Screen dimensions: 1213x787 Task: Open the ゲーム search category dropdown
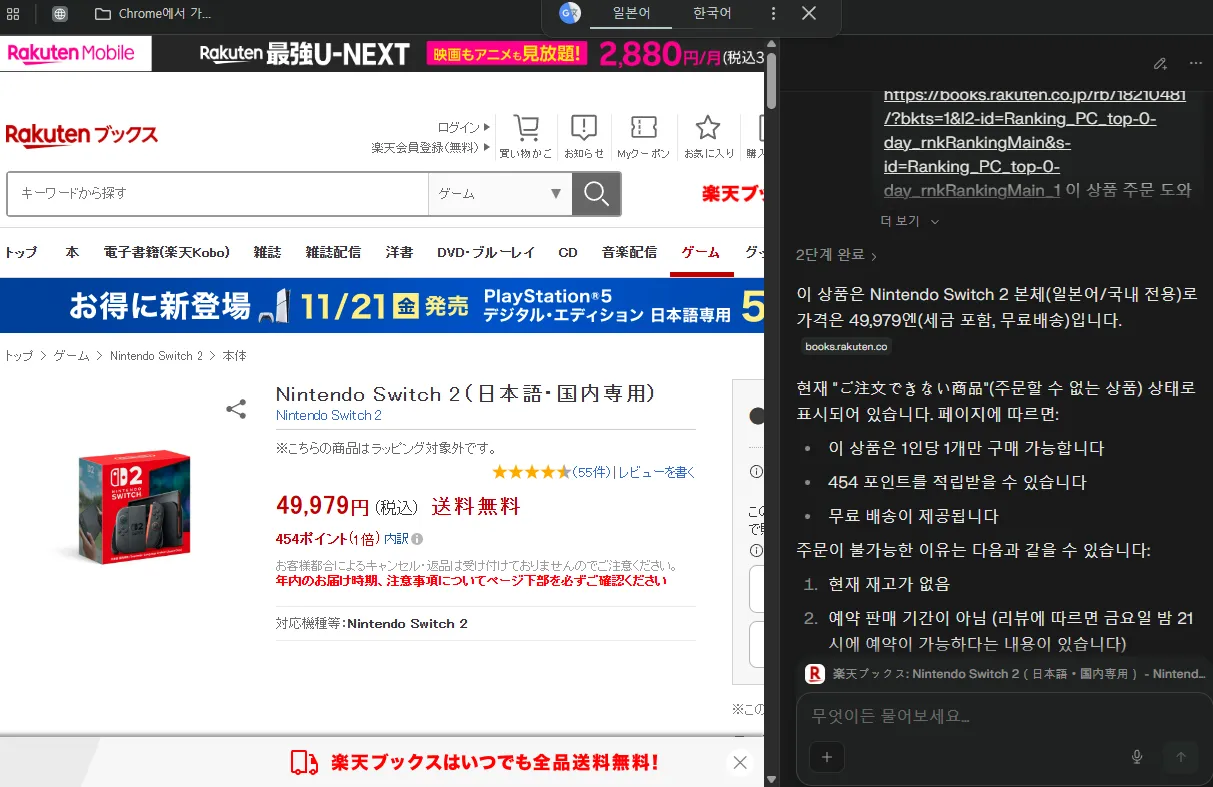point(500,194)
